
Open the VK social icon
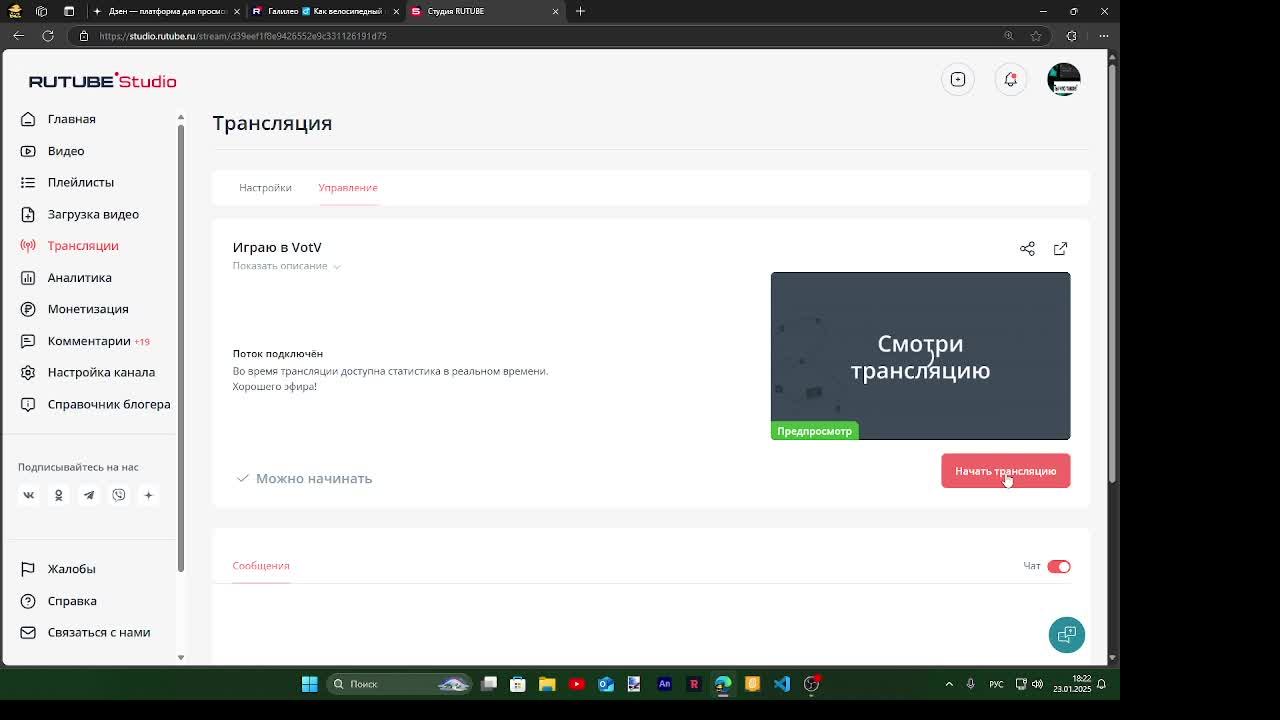(x=29, y=495)
